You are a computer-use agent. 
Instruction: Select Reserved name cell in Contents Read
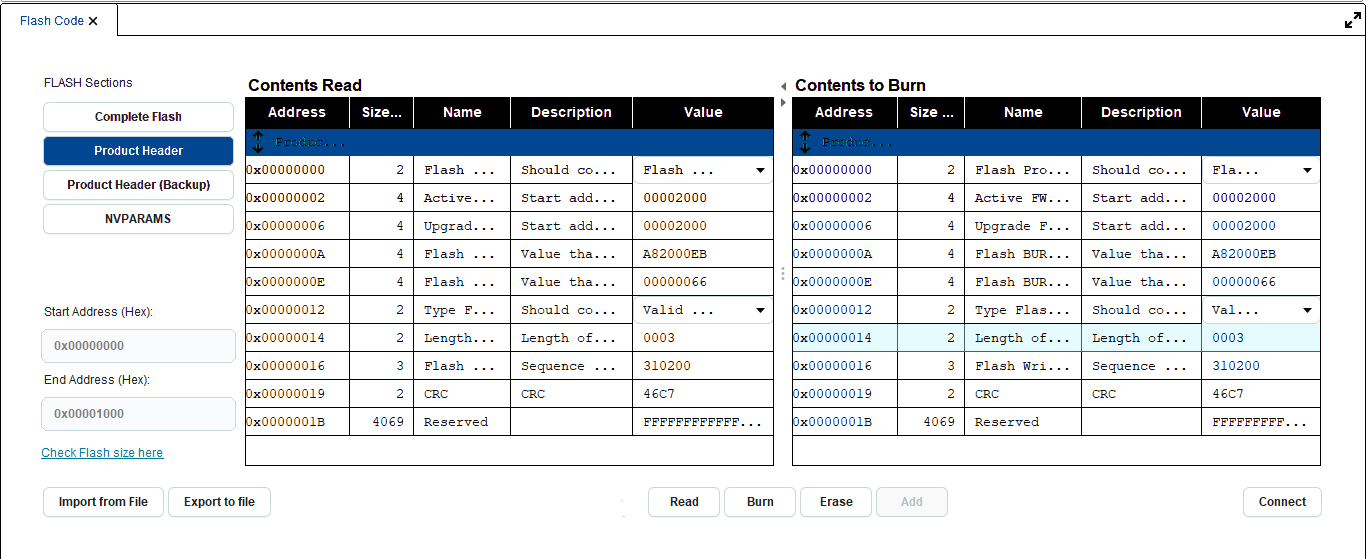[x=462, y=422]
